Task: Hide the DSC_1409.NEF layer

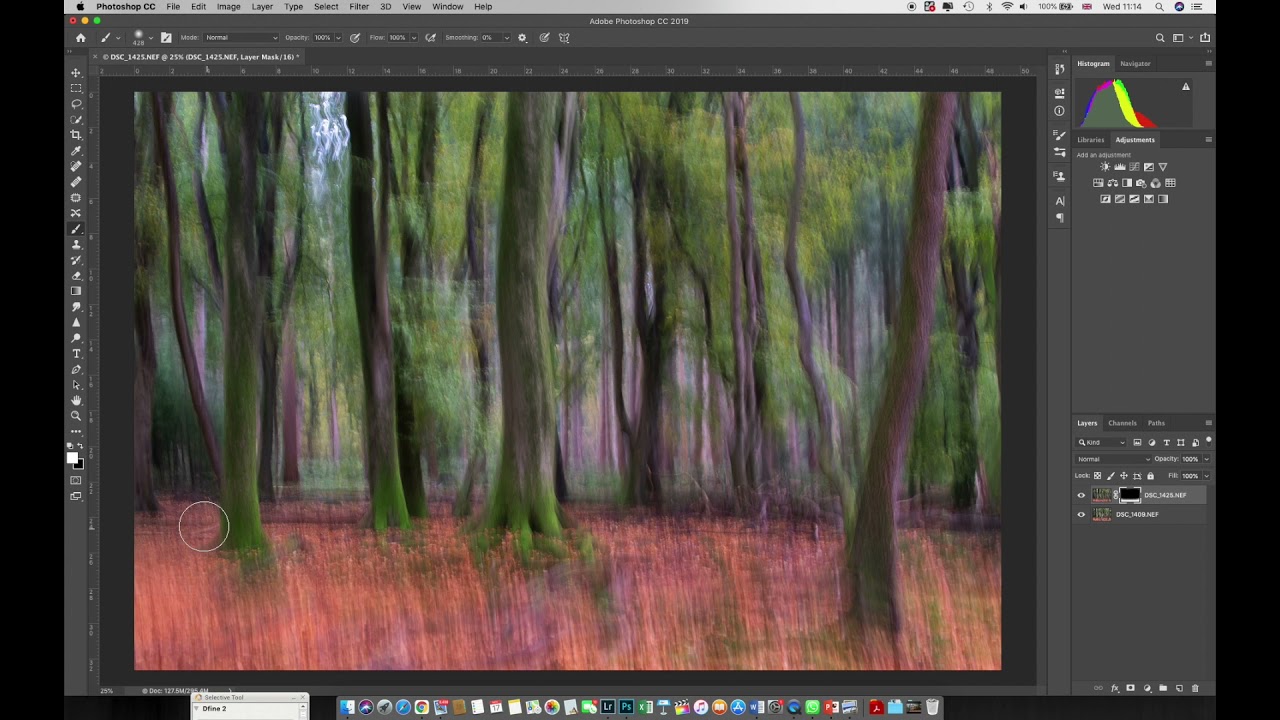Action: (1081, 515)
